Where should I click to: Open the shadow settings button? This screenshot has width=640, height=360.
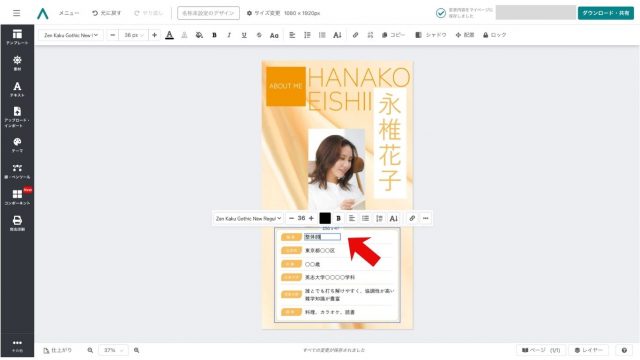point(431,35)
